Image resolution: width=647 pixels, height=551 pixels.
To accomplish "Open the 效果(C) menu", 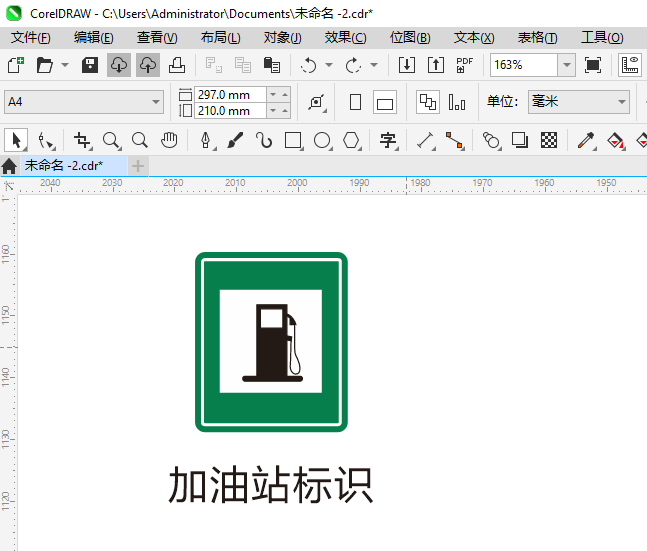I will coord(345,38).
